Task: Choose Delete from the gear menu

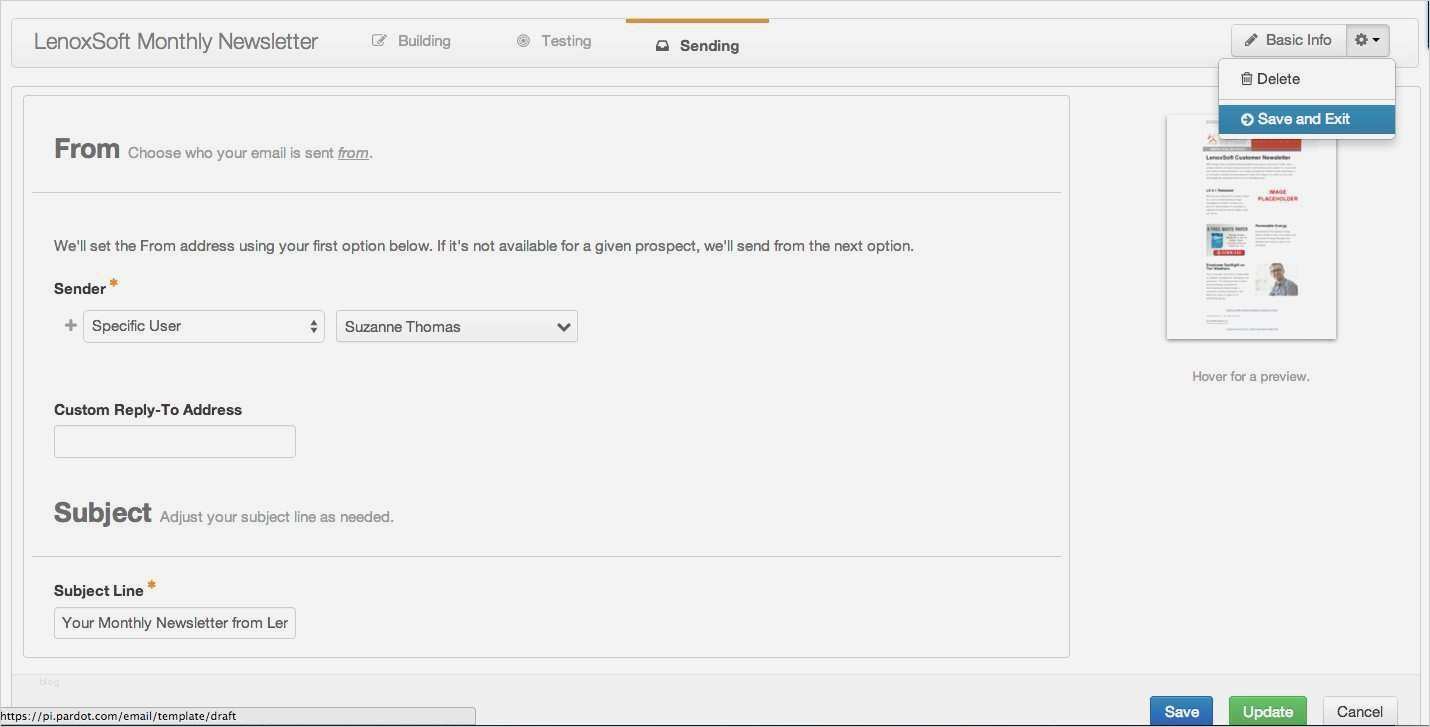Action: (1306, 79)
